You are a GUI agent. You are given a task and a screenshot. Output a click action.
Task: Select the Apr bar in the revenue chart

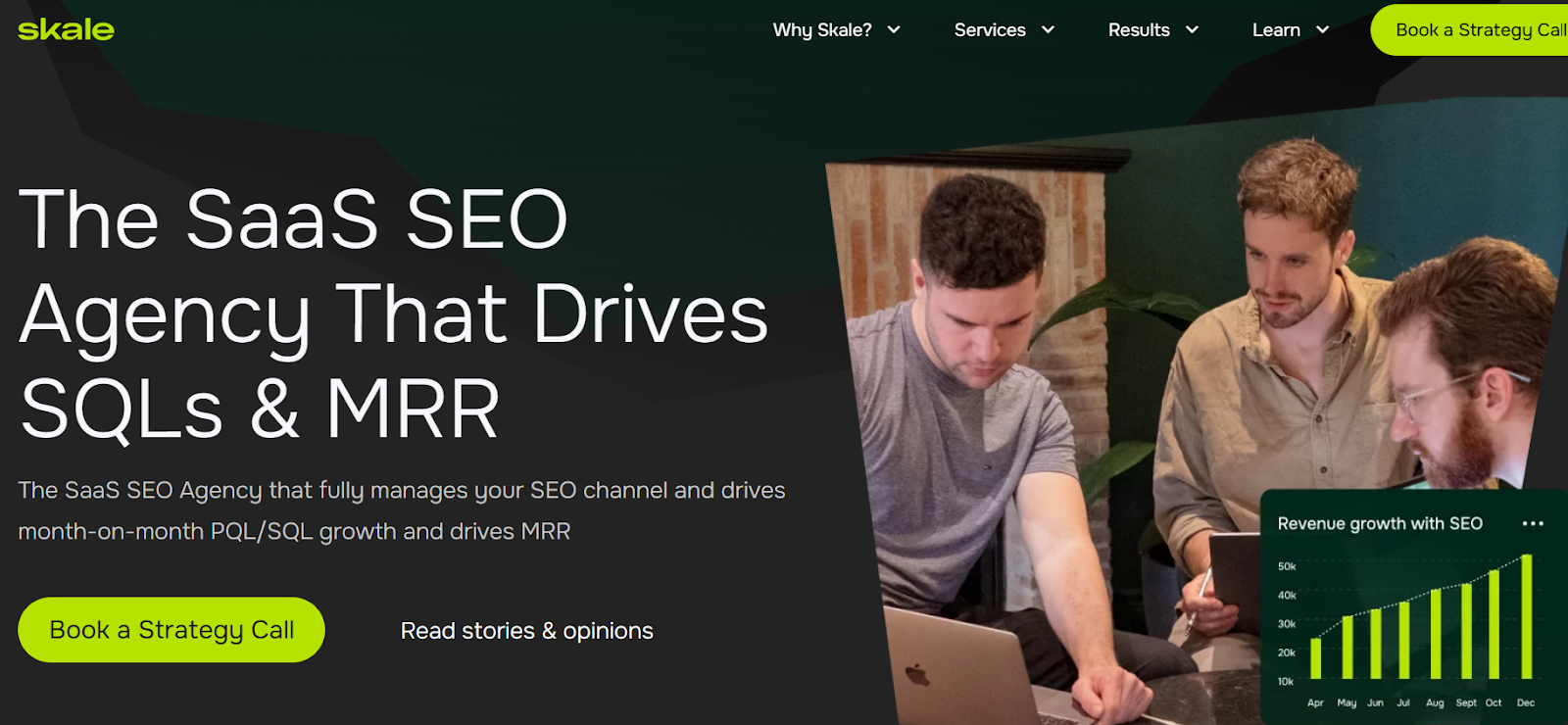1315,658
